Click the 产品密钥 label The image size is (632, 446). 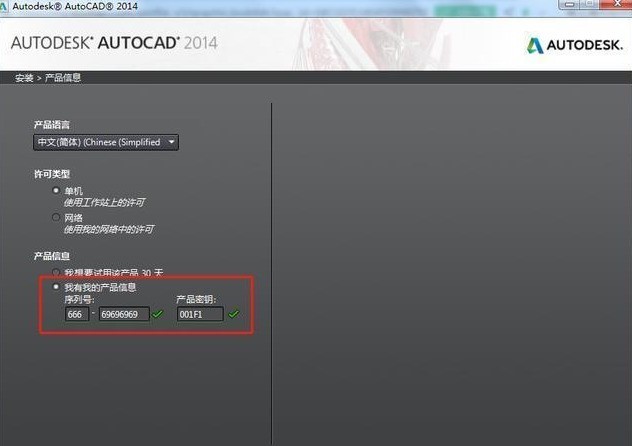195,299
